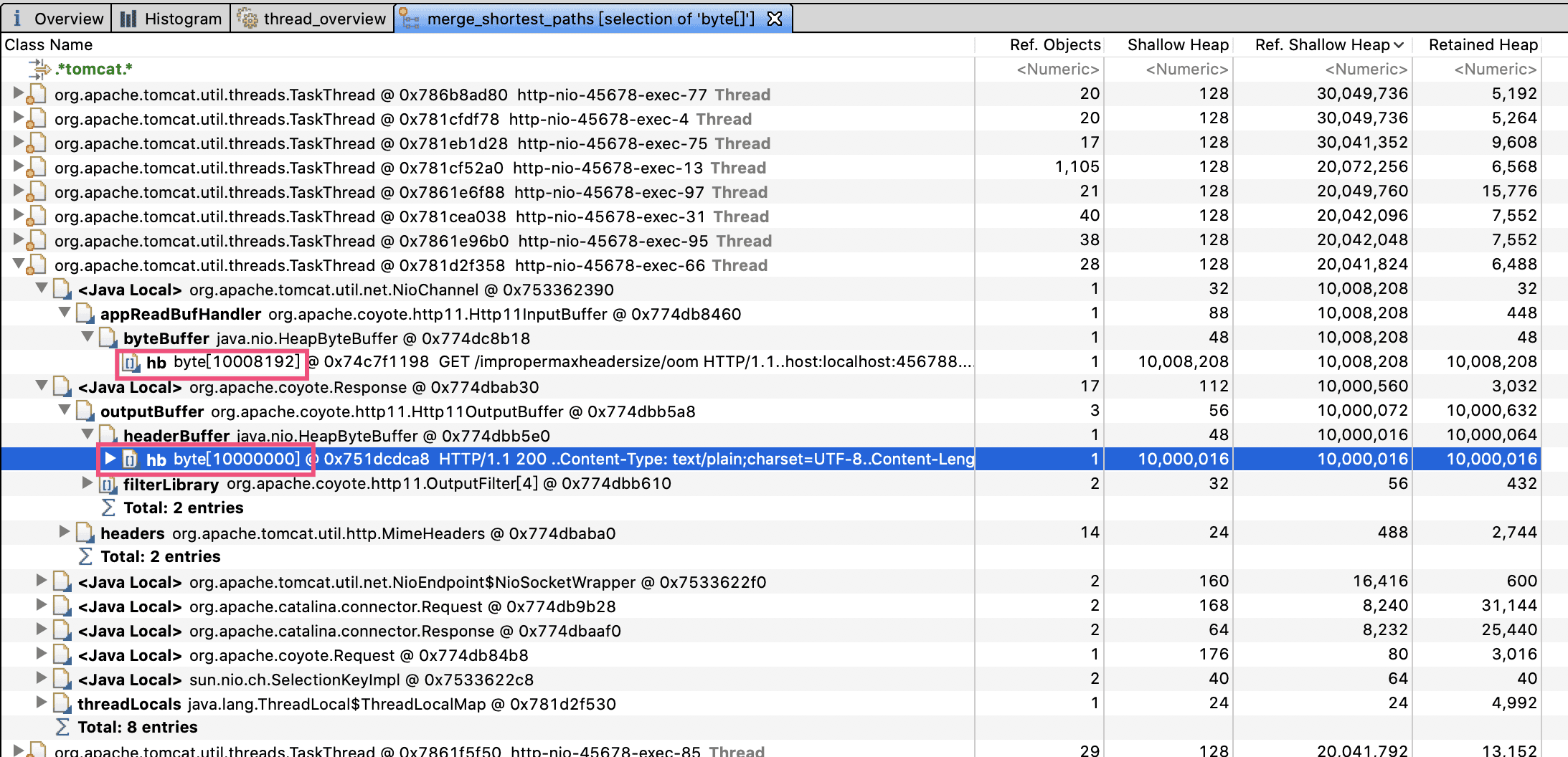Collapse the outputBuffer Http11OutputBuffer node

[65, 411]
